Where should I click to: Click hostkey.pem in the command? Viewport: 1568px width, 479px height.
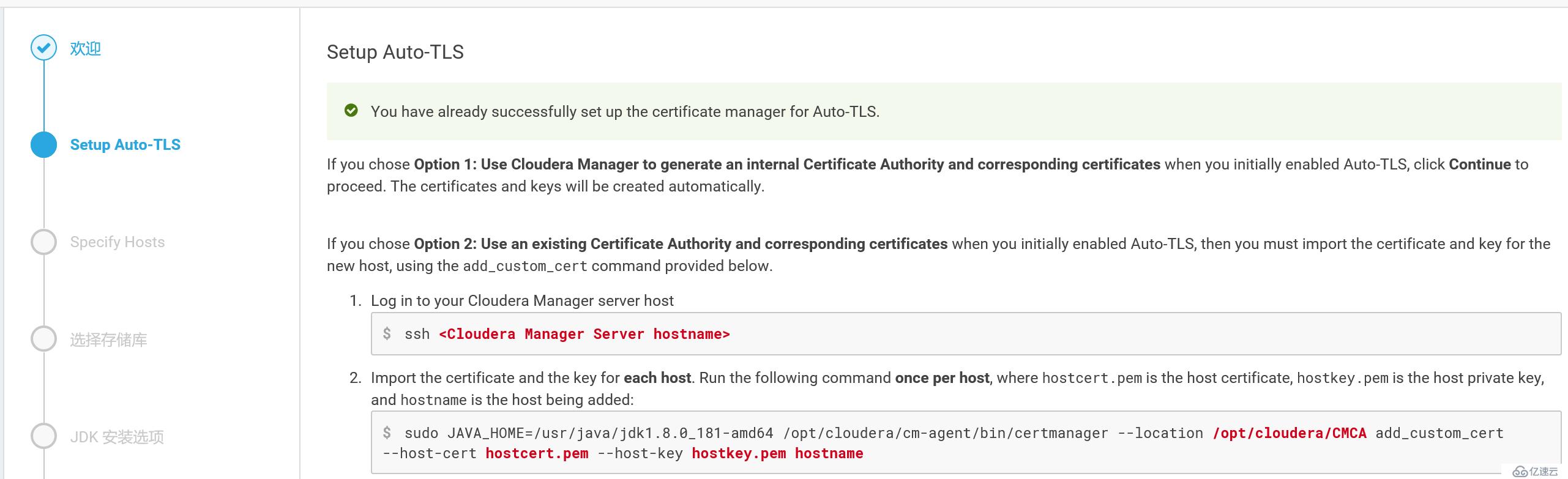pos(739,453)
